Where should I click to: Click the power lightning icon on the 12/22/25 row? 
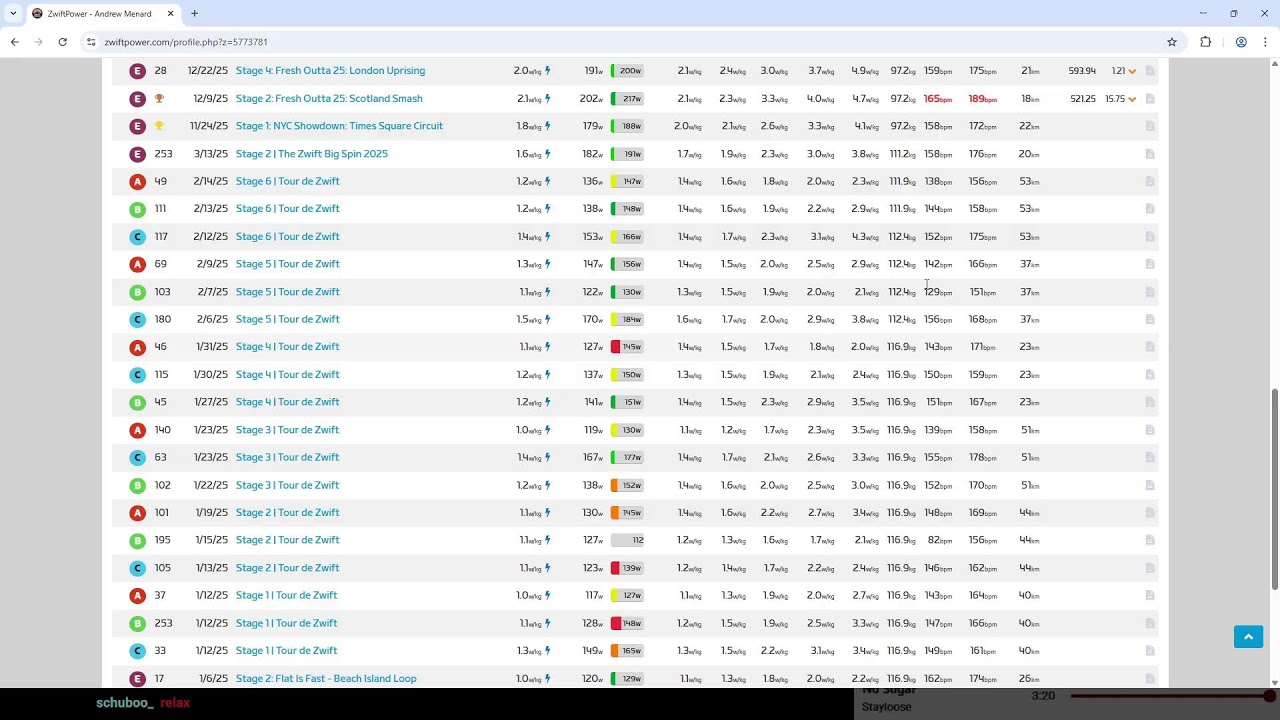(x=548, y=71)
